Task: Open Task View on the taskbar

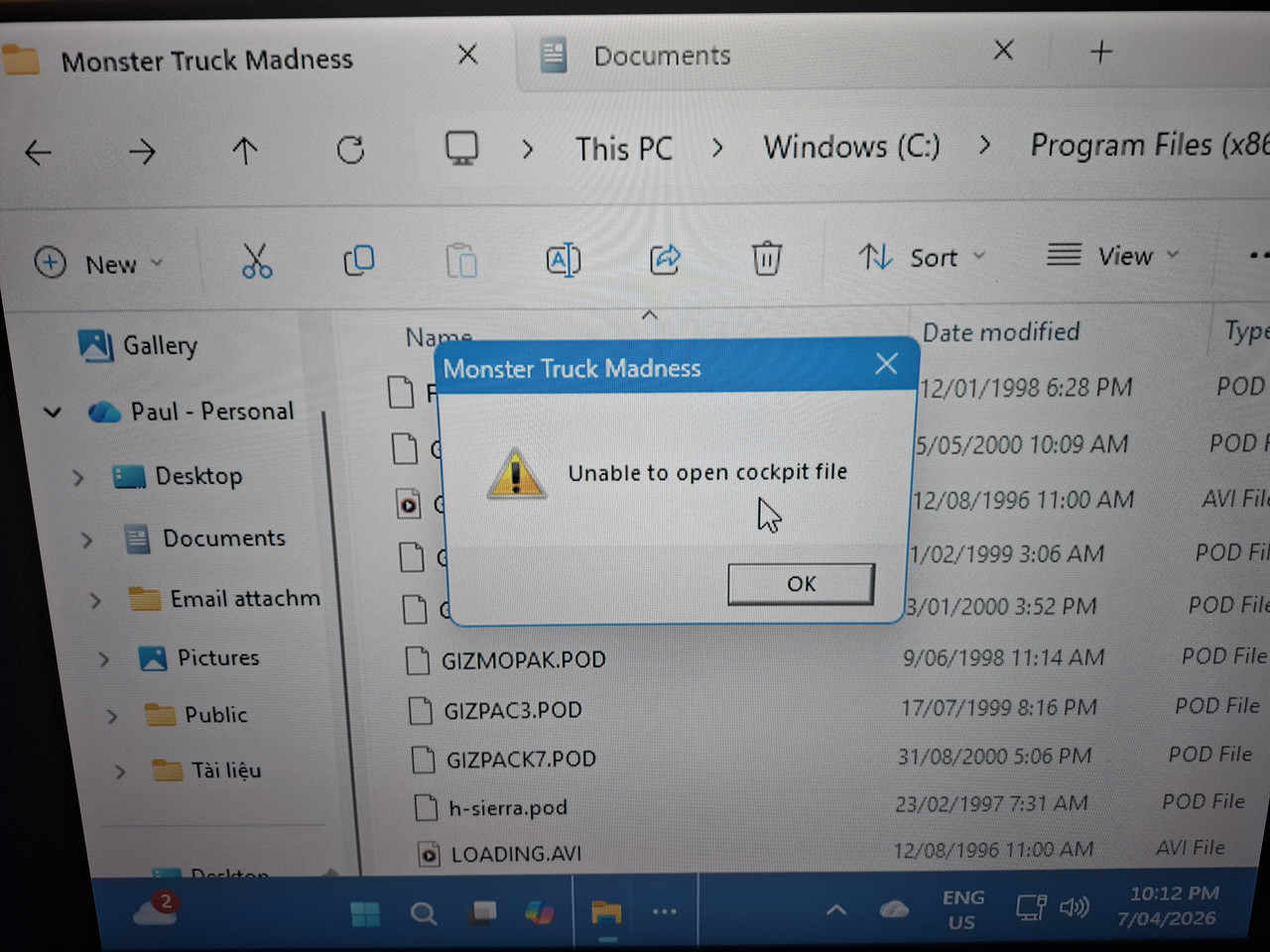Action: (x=483, y=912)
